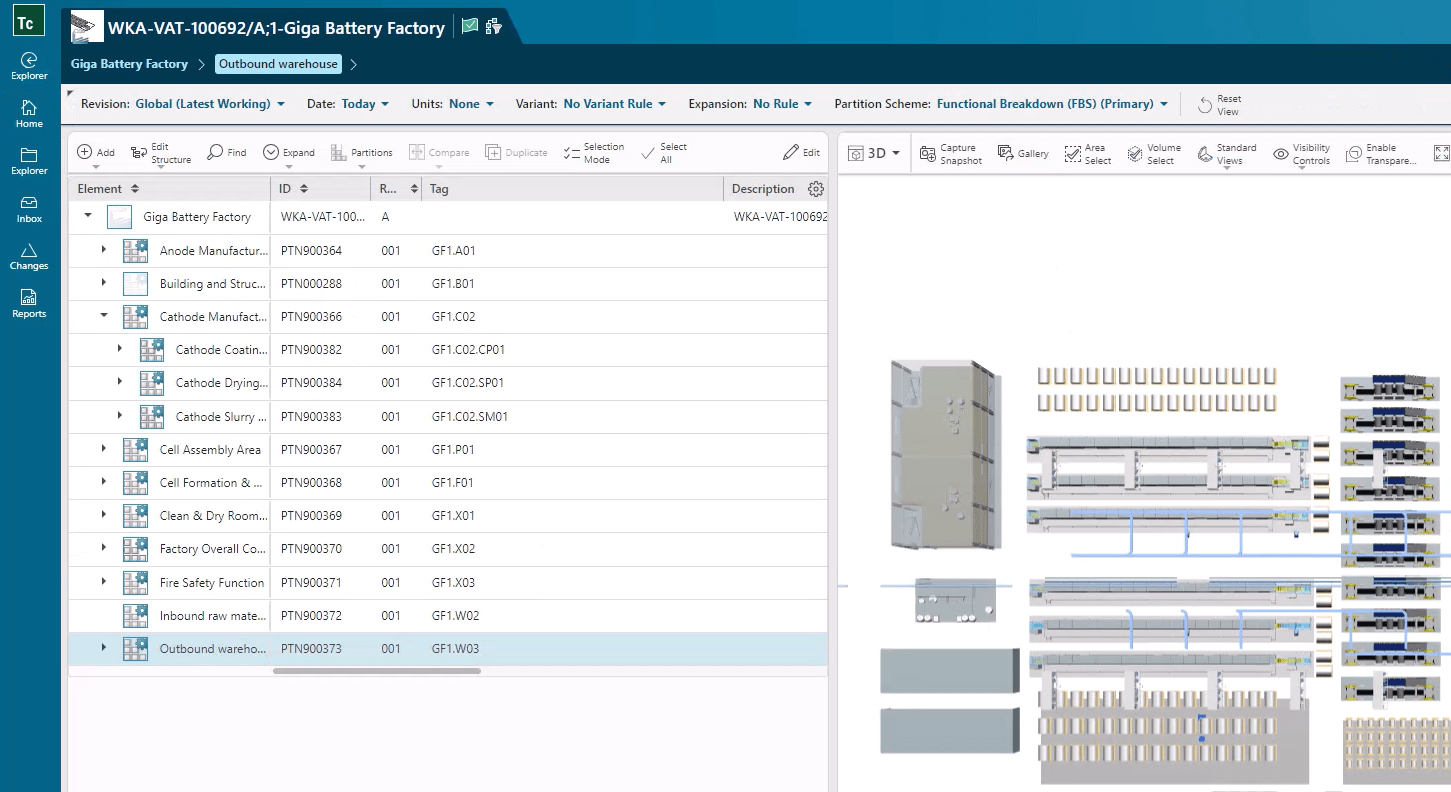Open the Gallery panel
This screenshot has width=1451, height=792.
[1023, 153]
